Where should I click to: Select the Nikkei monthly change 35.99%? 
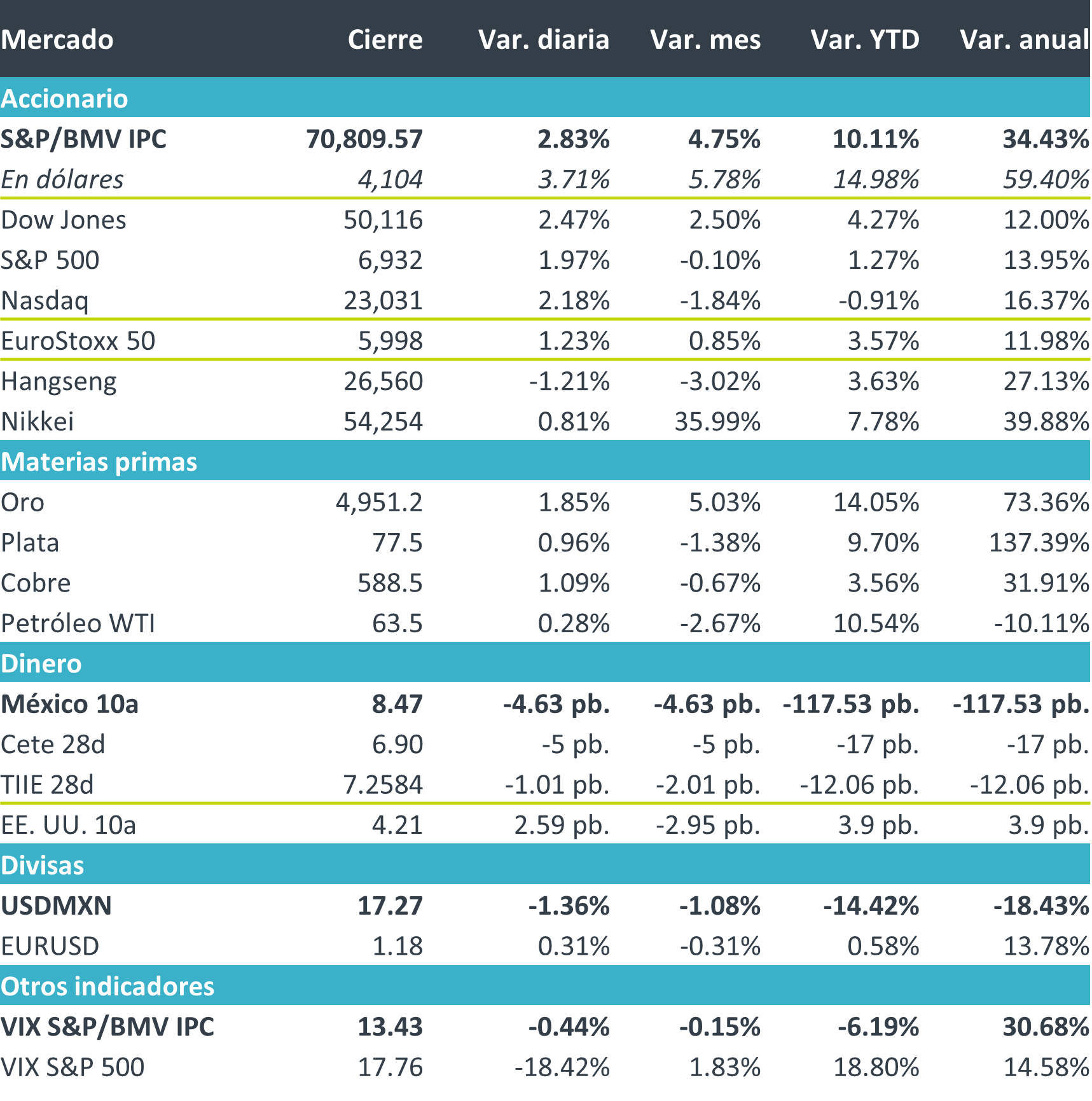[717, 422]
